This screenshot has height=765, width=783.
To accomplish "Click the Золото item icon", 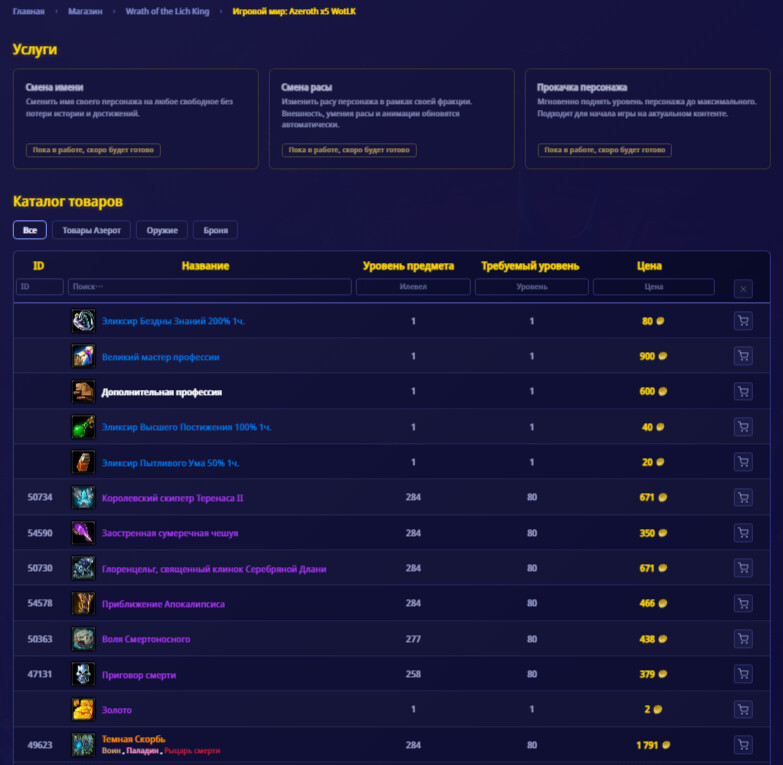I will (83, 709).
